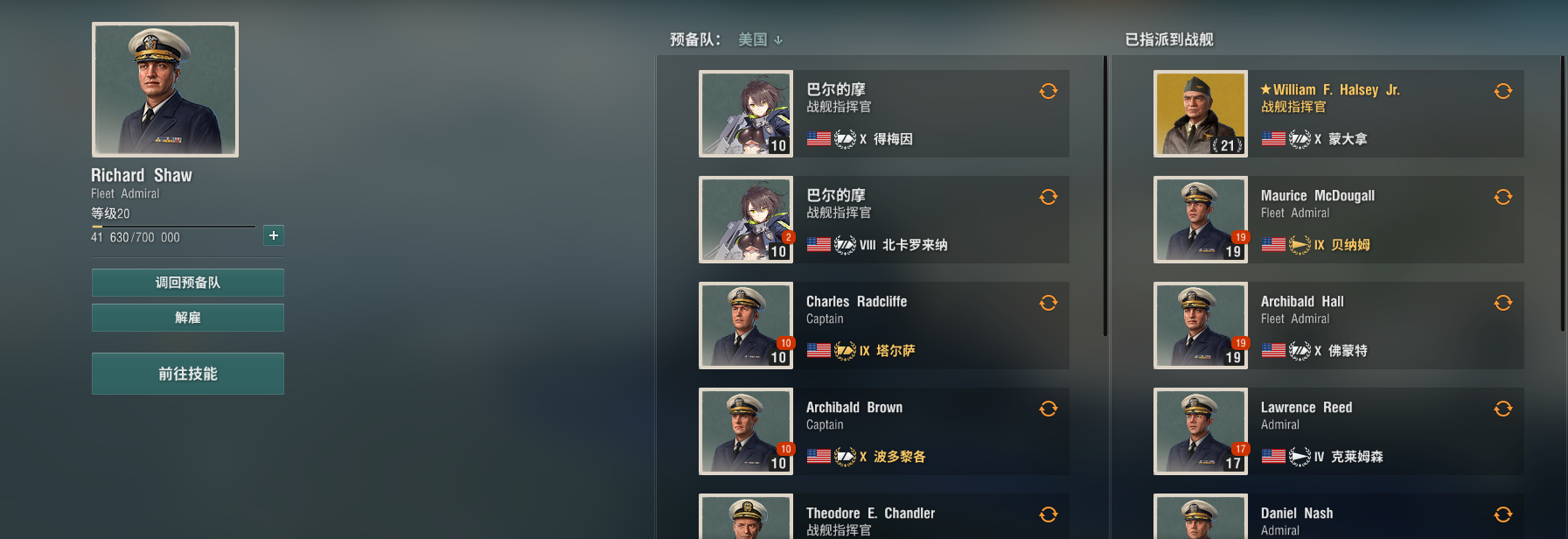1568x539 pixels.
Task: Select Richard Shaw's large portrait
Action: 165,89
